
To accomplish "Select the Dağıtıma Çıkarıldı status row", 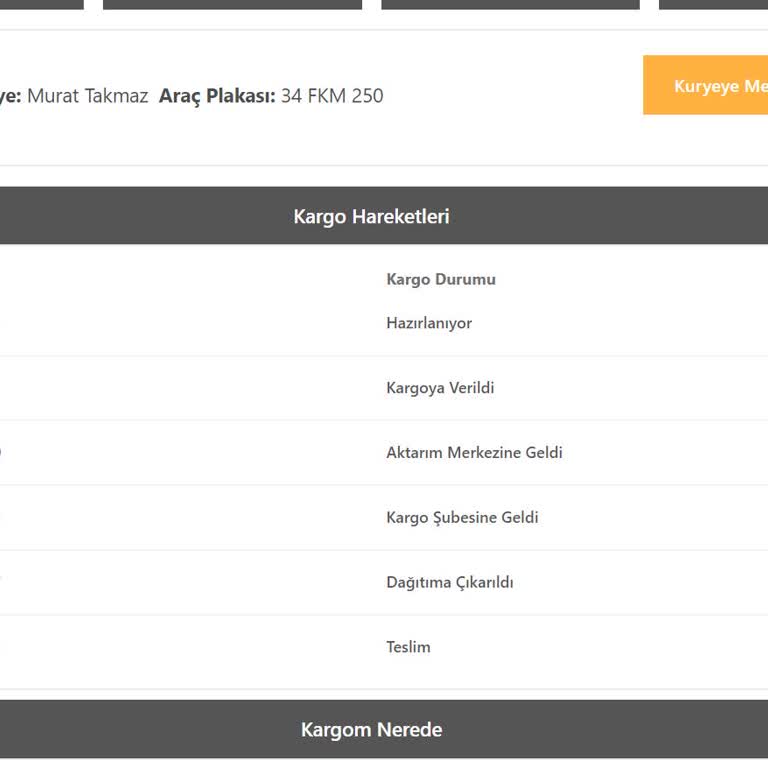I will click(384, 582).
